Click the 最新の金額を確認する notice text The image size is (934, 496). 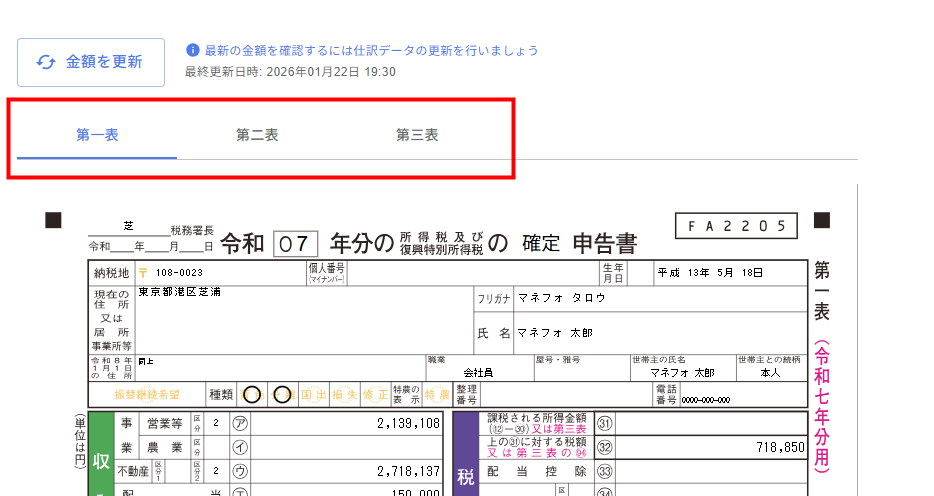[371, 50]
